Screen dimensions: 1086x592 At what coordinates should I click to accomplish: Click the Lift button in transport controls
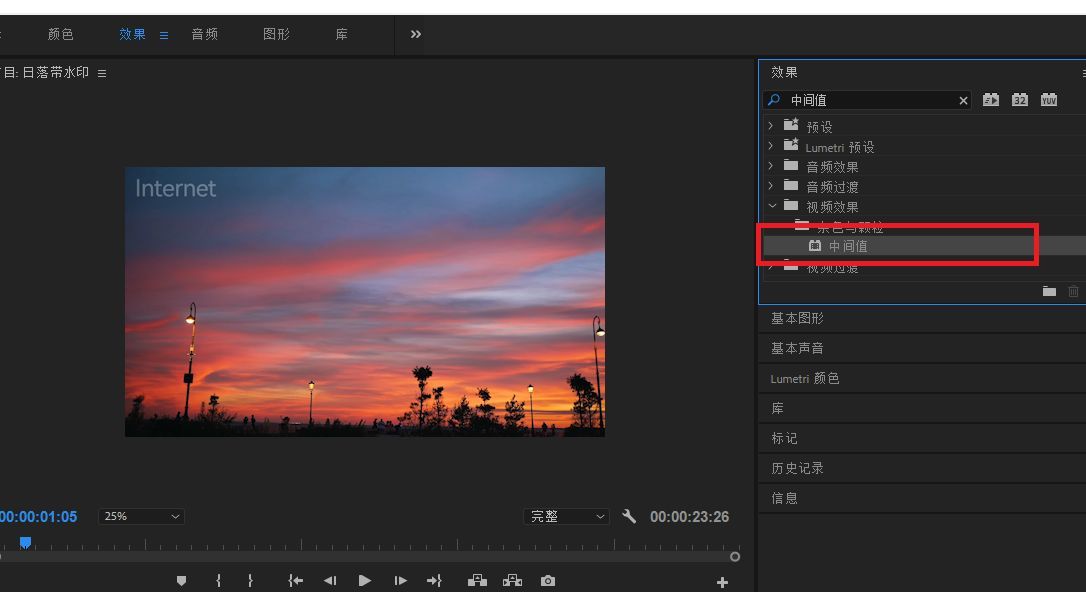pyautogui.click(x=477, y=581)
